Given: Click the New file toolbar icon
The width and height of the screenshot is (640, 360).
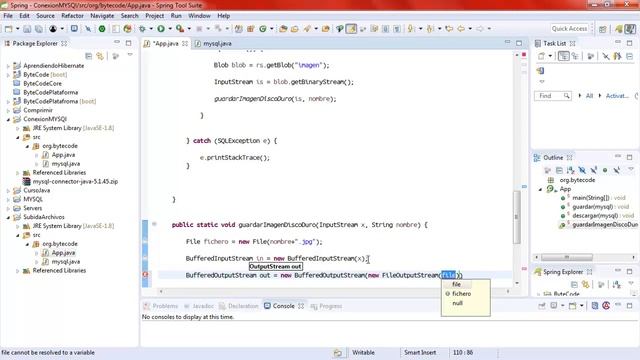Looking at the screenshot, I should (8, 29).
